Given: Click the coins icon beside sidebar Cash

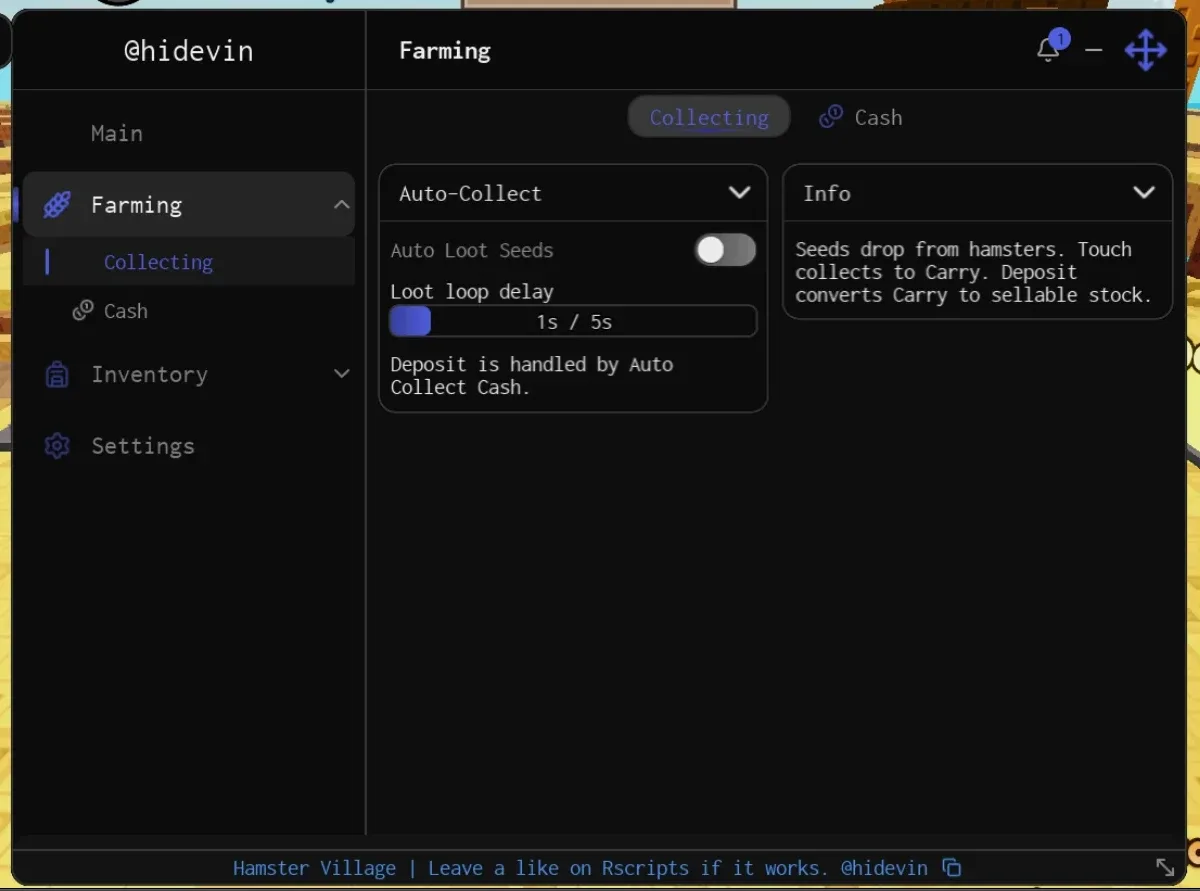Looking at the screenshot, I should pos(83,311).
